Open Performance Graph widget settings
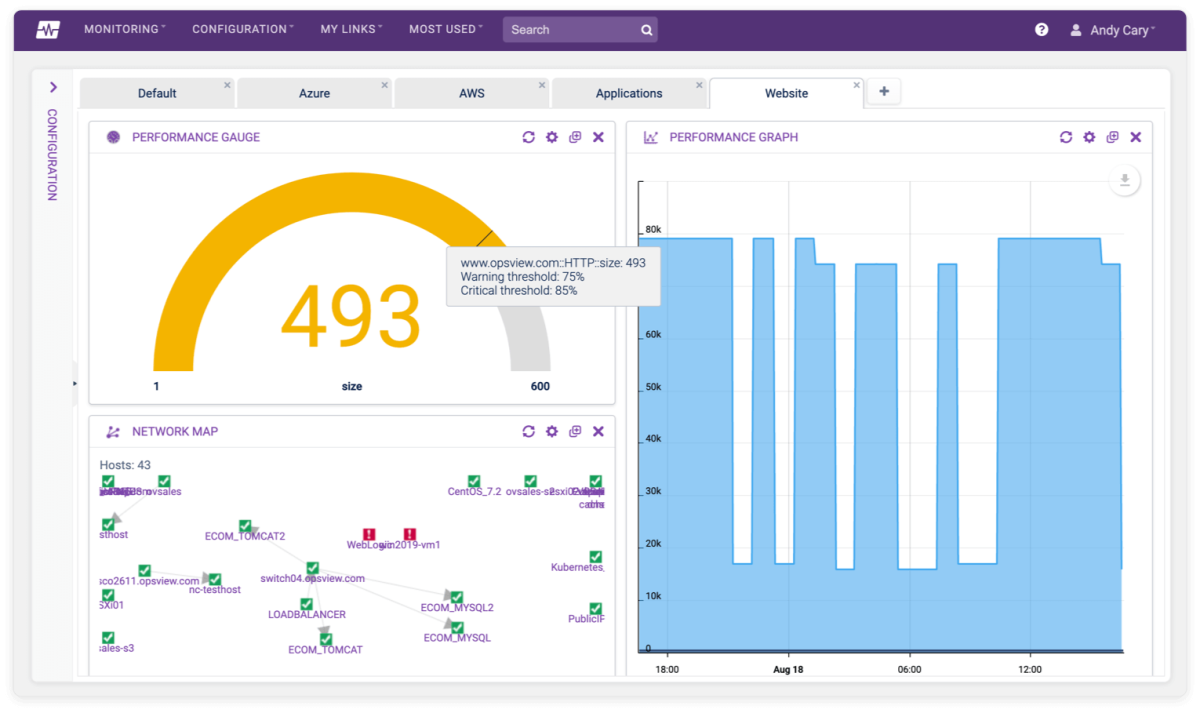The height and width of the screenshot is (713, 1200). pyautogui.click(x=1089, y=137)
